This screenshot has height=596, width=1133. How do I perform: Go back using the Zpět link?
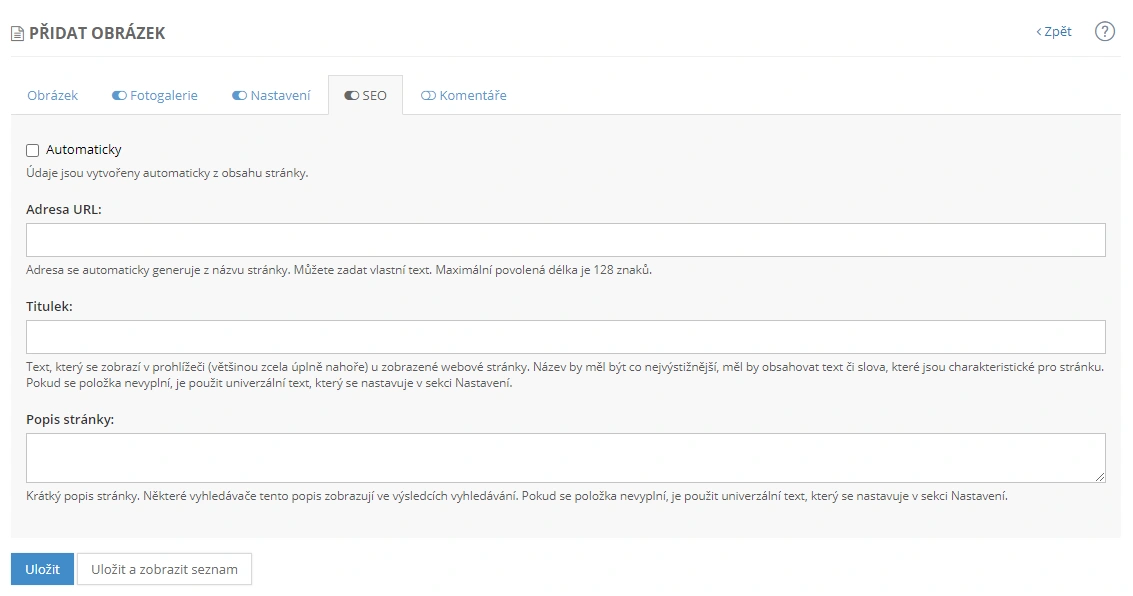[1054, 32]
